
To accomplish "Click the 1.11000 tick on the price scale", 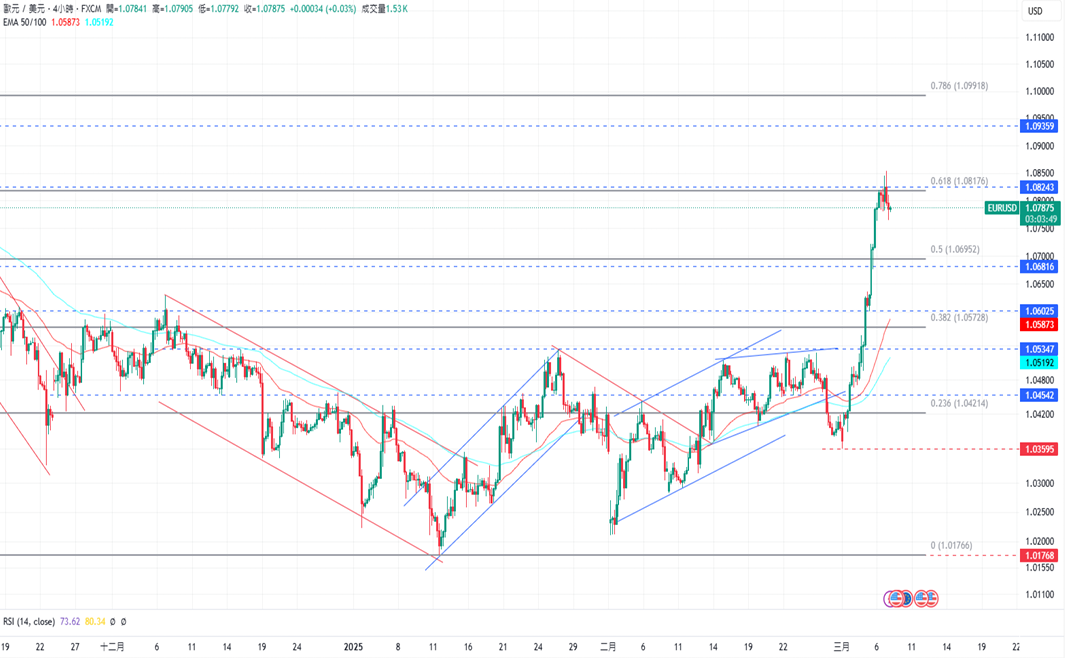I will 1040,38.
